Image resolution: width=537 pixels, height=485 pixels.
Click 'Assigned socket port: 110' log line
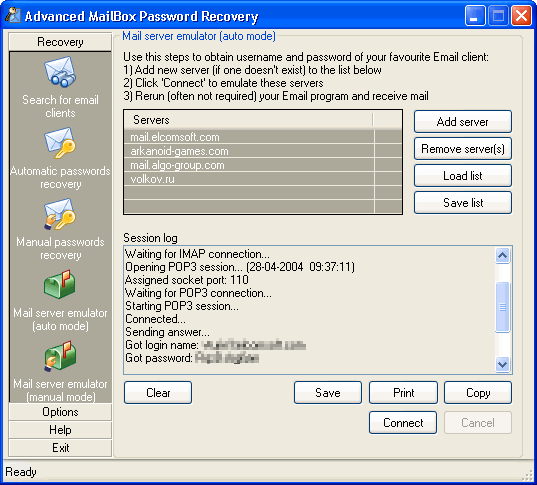click(187, 280)
